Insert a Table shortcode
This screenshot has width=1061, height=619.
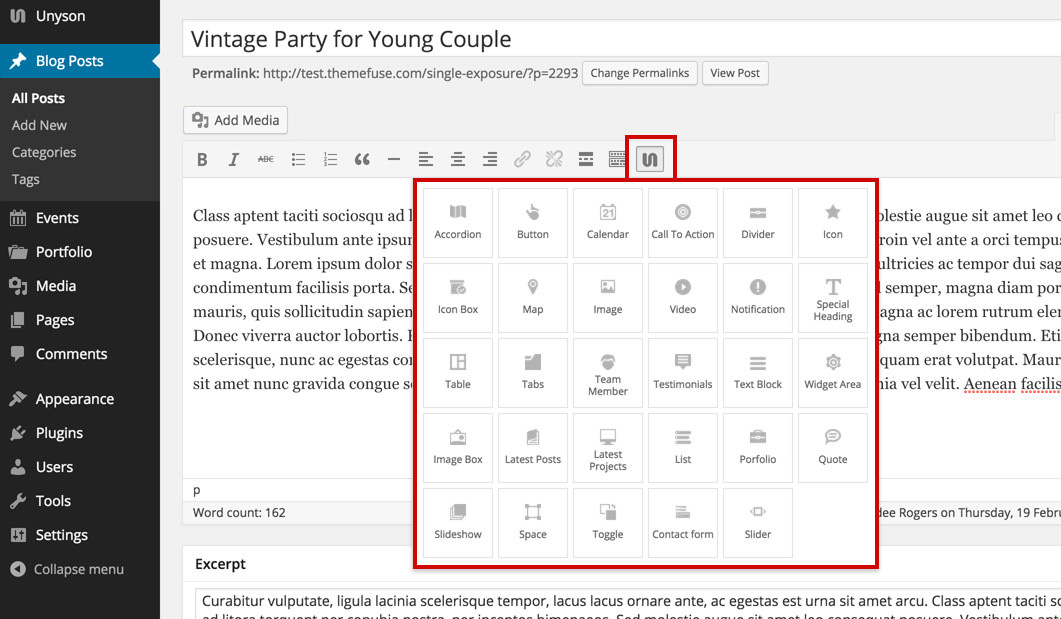point(458,373)
